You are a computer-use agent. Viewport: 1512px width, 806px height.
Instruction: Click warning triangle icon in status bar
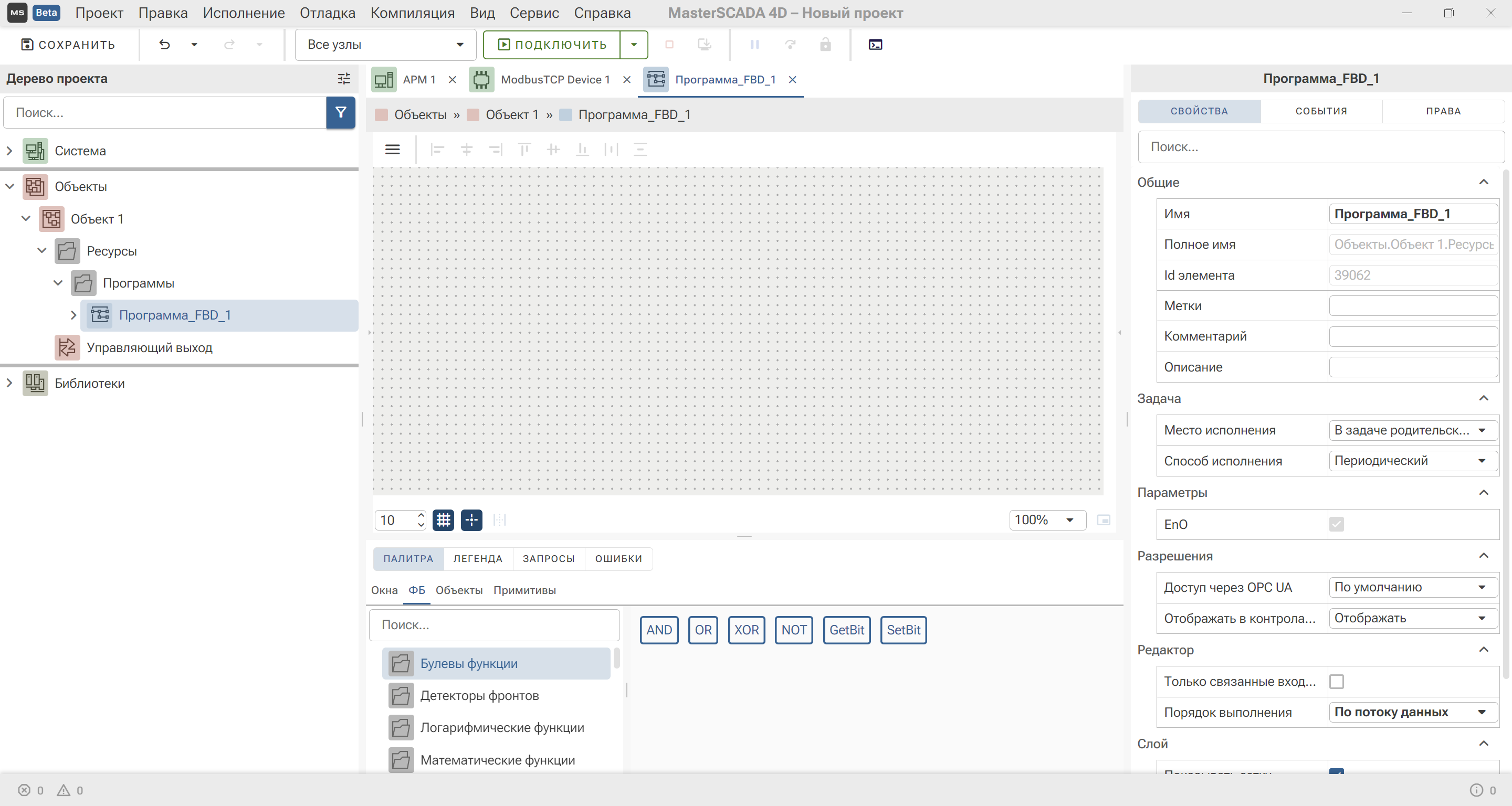(64, 790)
